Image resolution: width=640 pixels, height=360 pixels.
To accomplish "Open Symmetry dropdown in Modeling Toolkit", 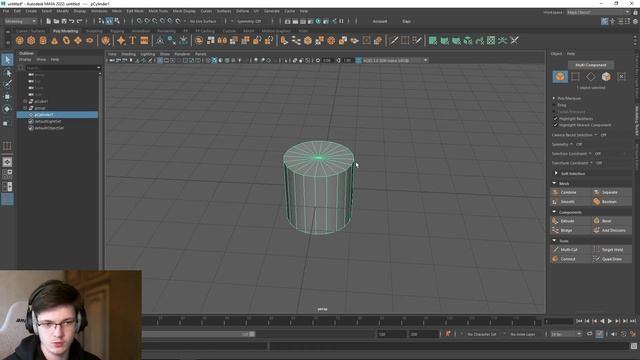I will click(571, 144).
